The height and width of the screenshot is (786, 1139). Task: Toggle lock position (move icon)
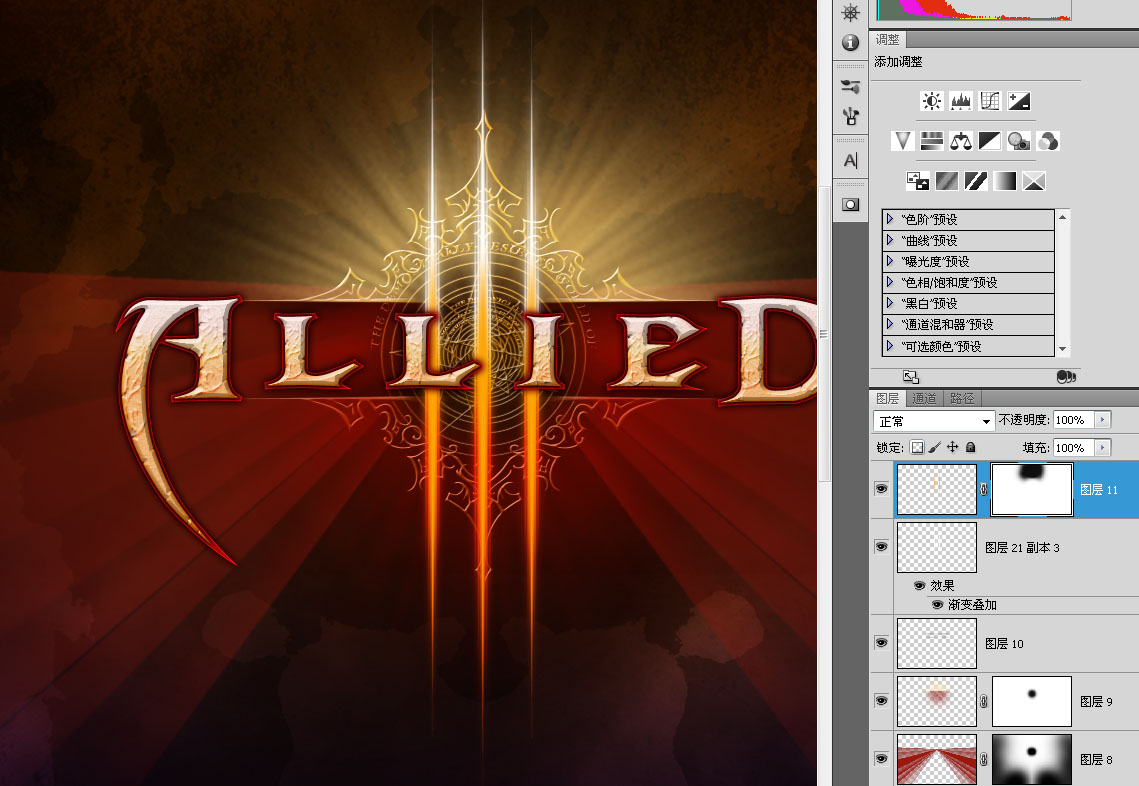952,447
